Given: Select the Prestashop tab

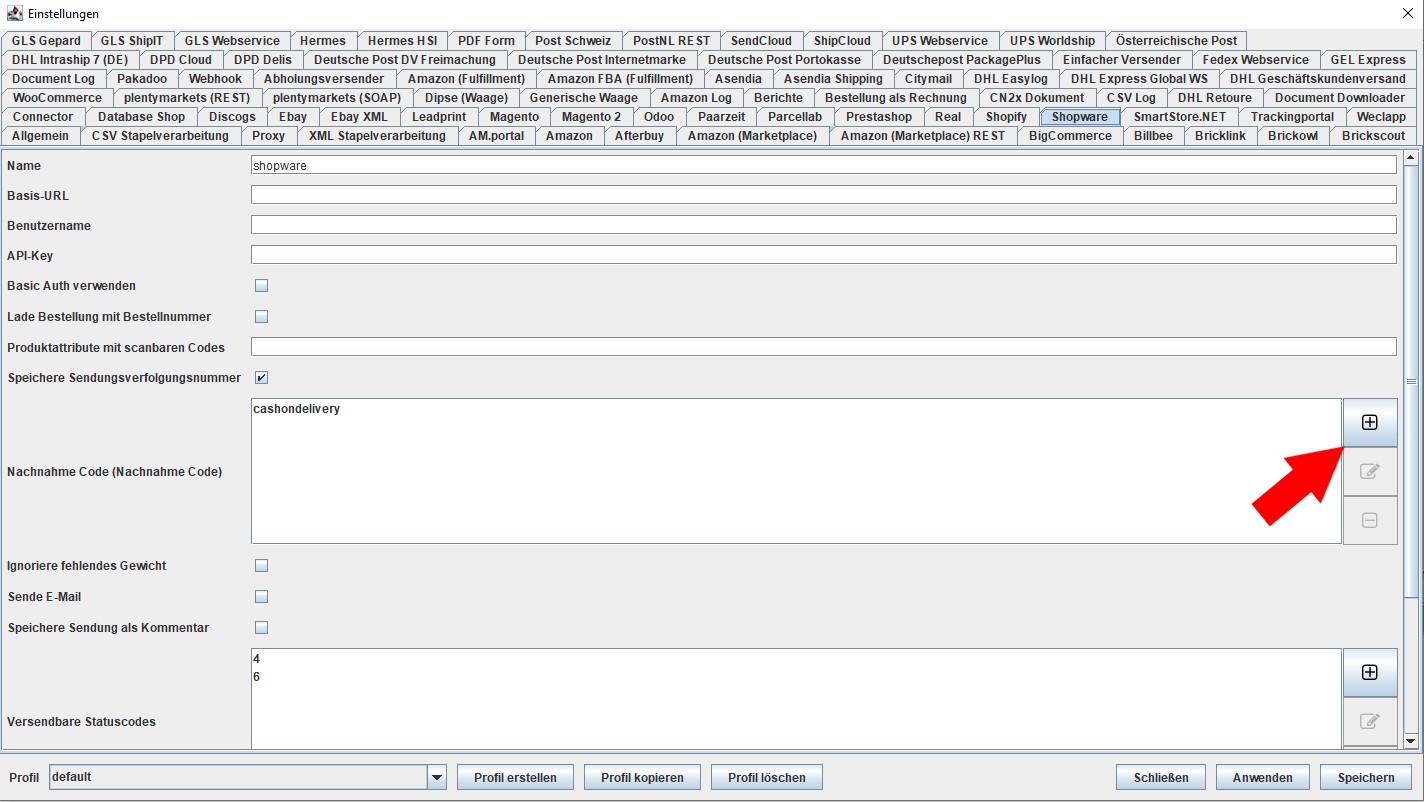Looking at the screenshot, I should [x=879, y=117].
